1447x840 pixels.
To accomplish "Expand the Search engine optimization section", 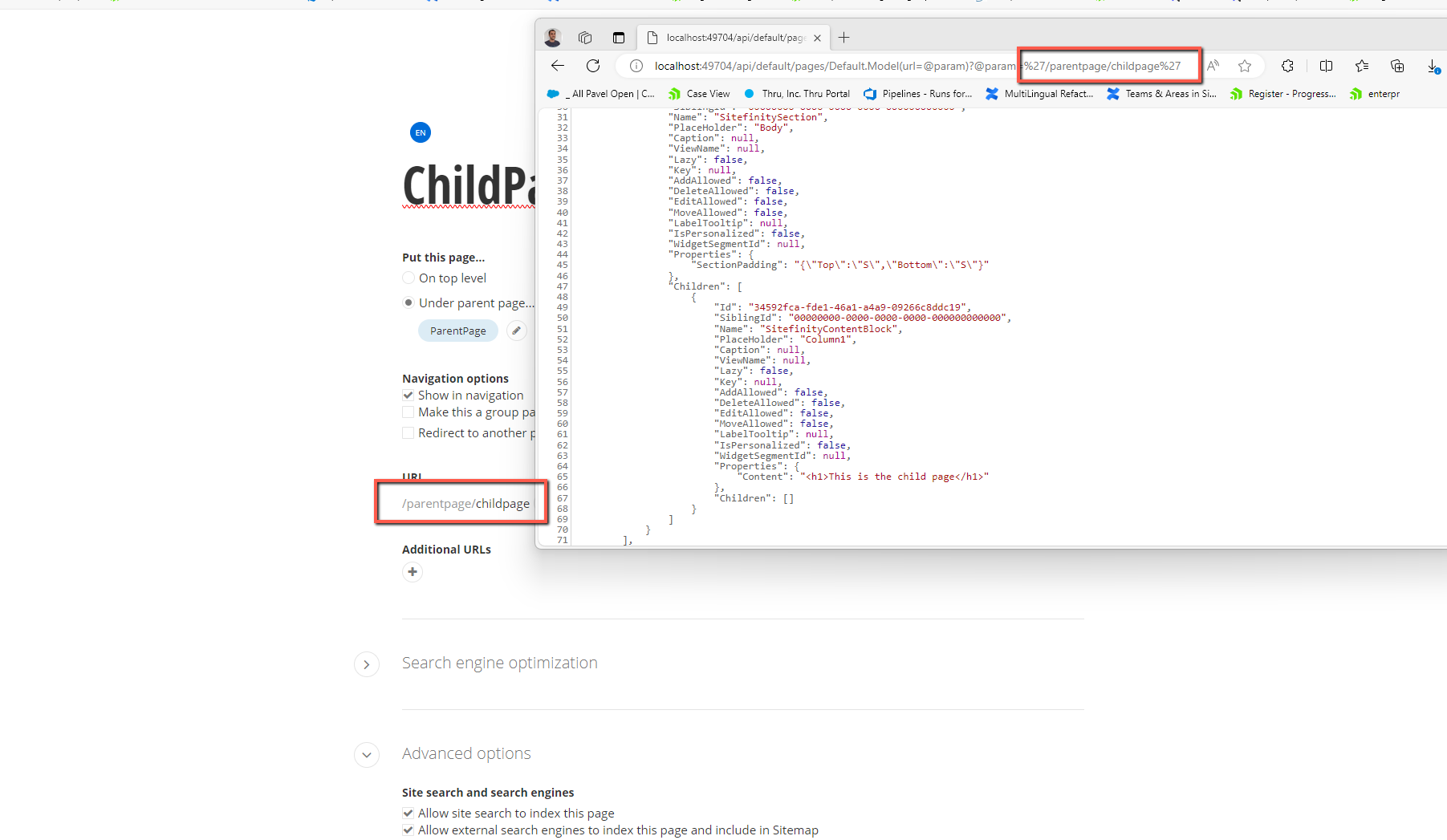I will point(367,664).
